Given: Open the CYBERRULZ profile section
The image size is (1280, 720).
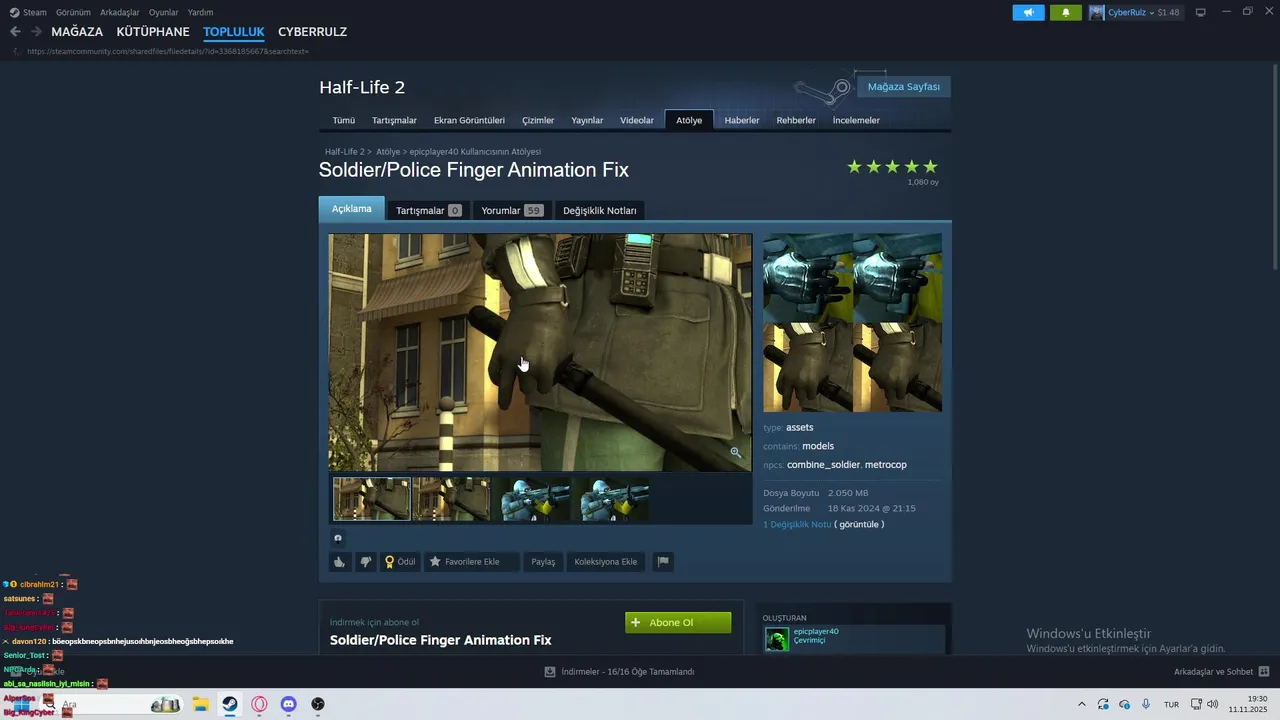Looking at the screenshot, I should (x=312, y=32).
